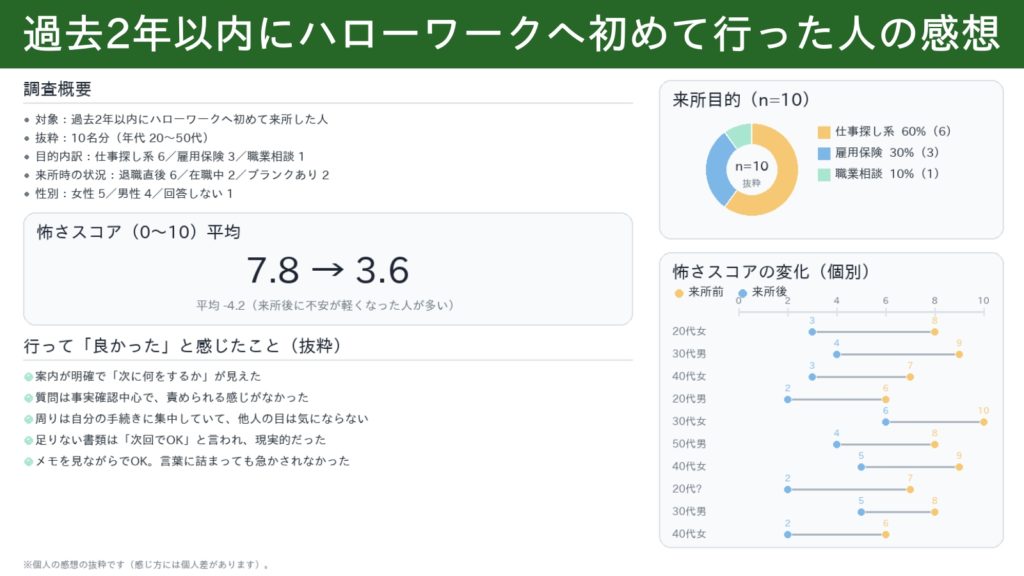Select the blue 雇用保険 legend swatch

tap(823, 155)
